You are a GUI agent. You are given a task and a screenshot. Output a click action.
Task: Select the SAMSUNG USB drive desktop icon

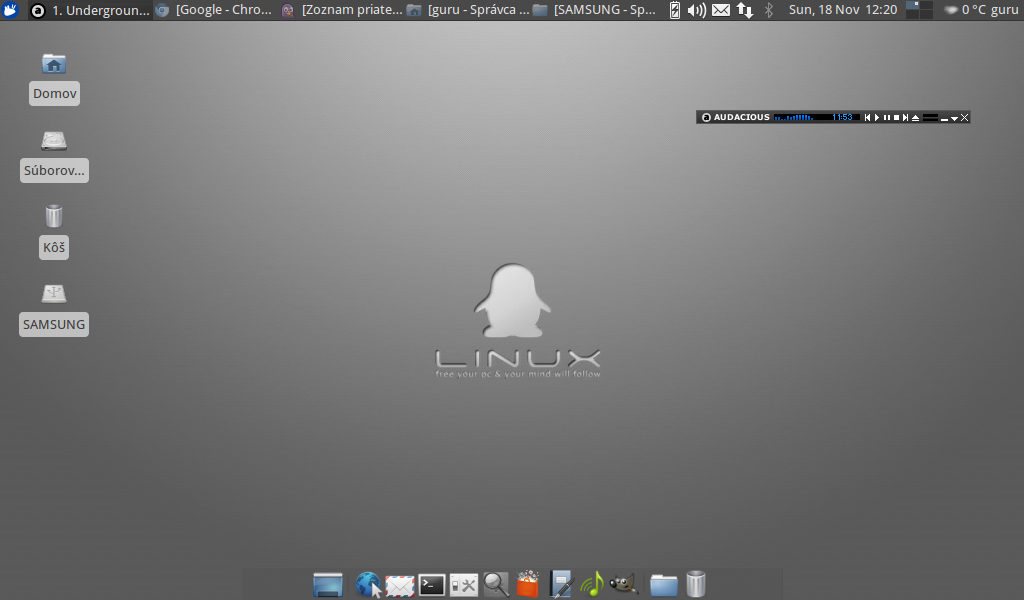[54, 309]
